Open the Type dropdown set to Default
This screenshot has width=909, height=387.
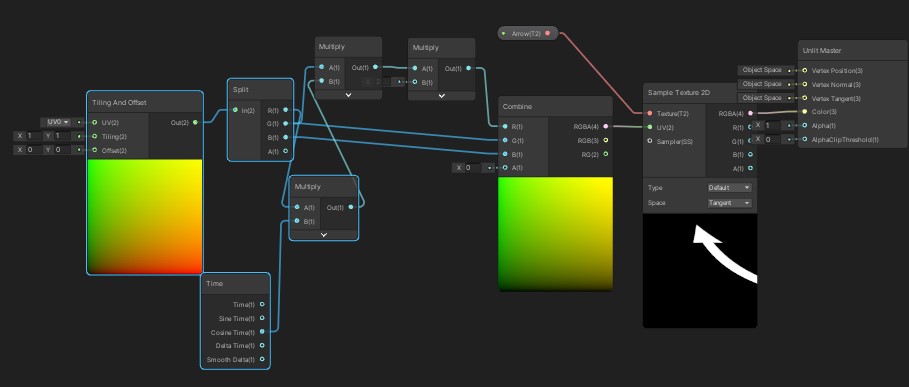729,188
